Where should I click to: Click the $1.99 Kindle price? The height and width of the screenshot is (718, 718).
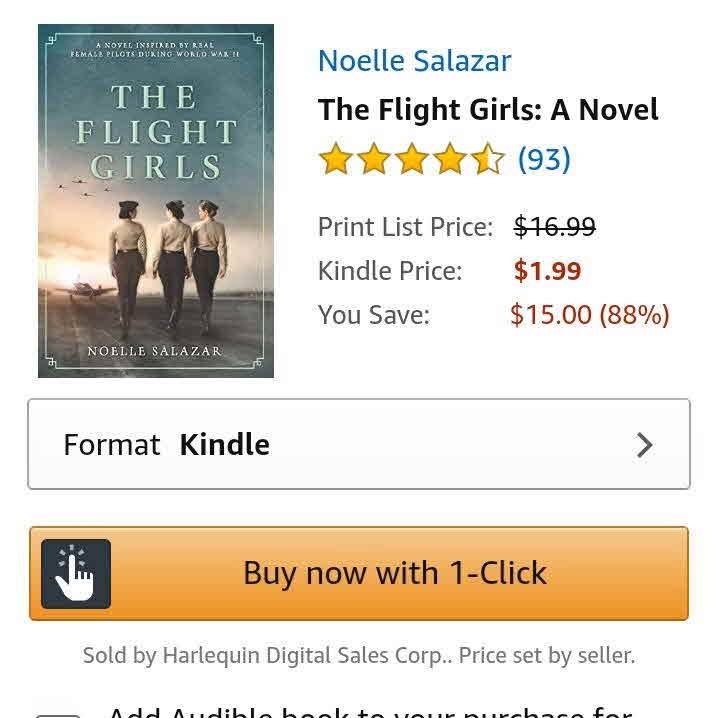point(547,271)
